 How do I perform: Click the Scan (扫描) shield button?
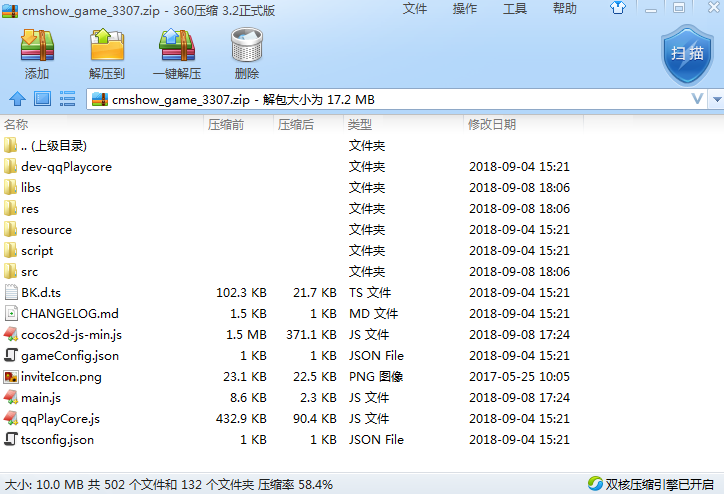pyautogui.click(x=687, y=54)
